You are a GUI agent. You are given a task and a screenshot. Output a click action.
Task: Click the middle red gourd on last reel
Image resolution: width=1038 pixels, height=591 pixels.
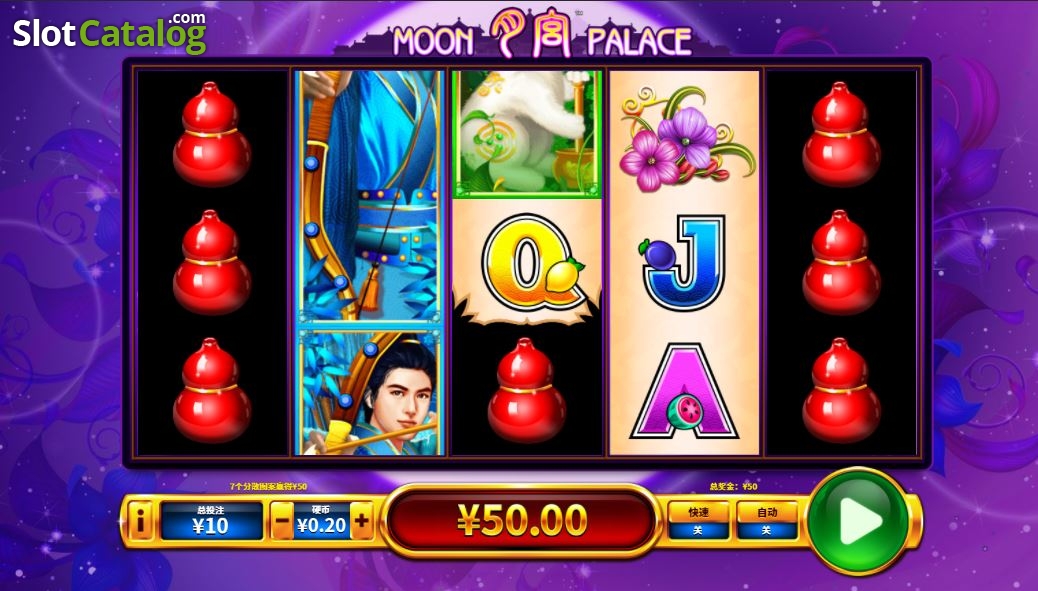click(841, 263)
